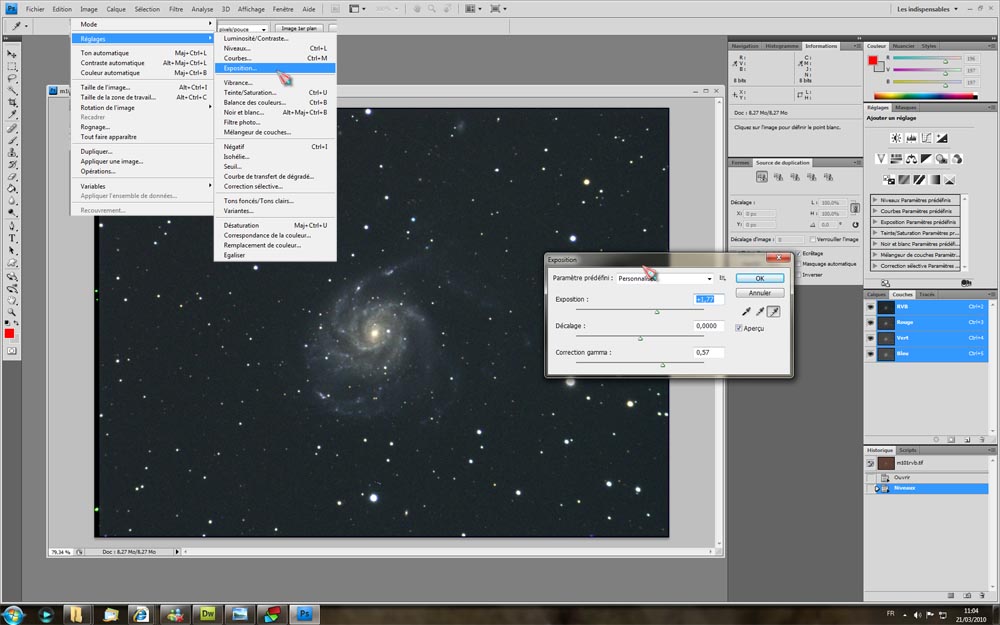1000x625 pixels.
Task: Expand Courbes Paramètres prédéfinis list
Action: point(875,211)
